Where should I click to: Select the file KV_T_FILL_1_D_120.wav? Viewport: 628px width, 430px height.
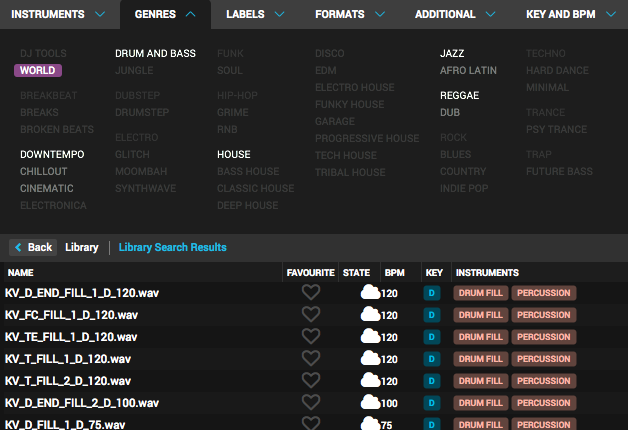68,359
